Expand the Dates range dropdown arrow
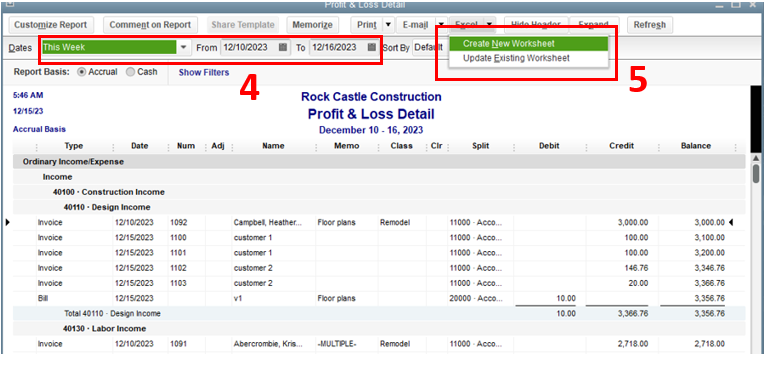The height and width of the screenshot is (365, 771). coord(183,48)
